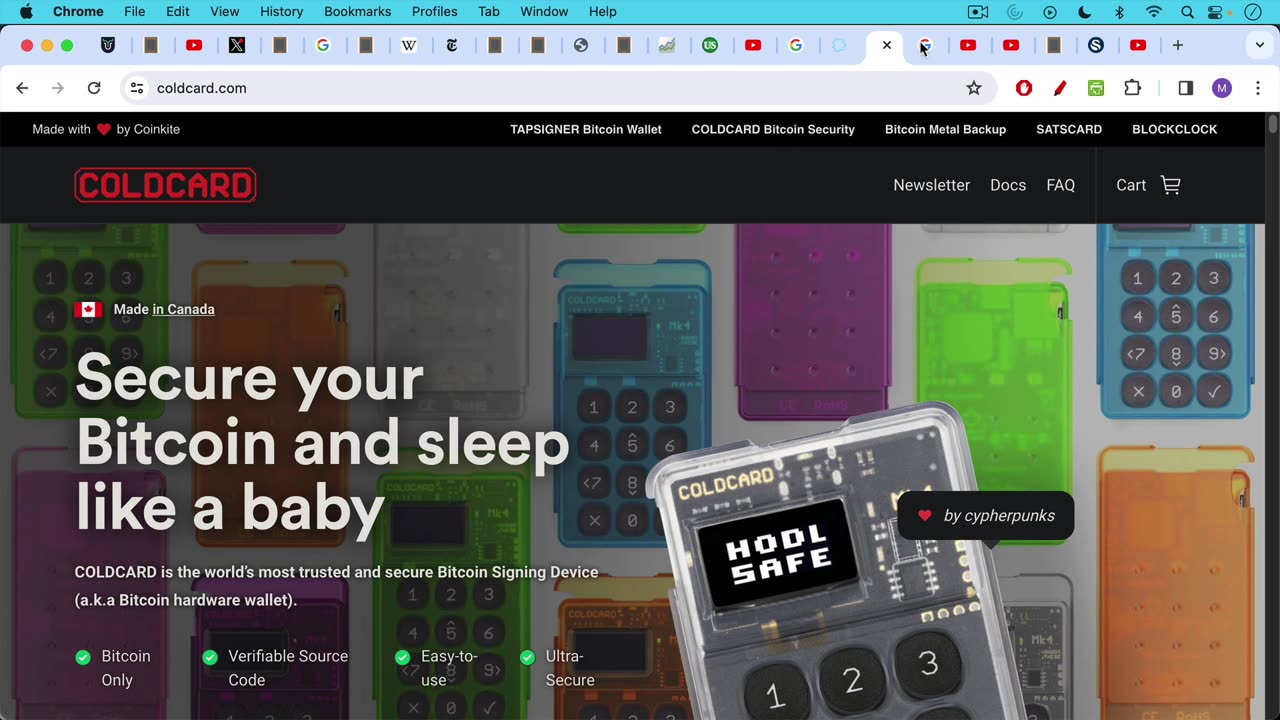This screenshot has height=720, width=1280.
Task: Open the Newsletter page
Action: point(932,185)
